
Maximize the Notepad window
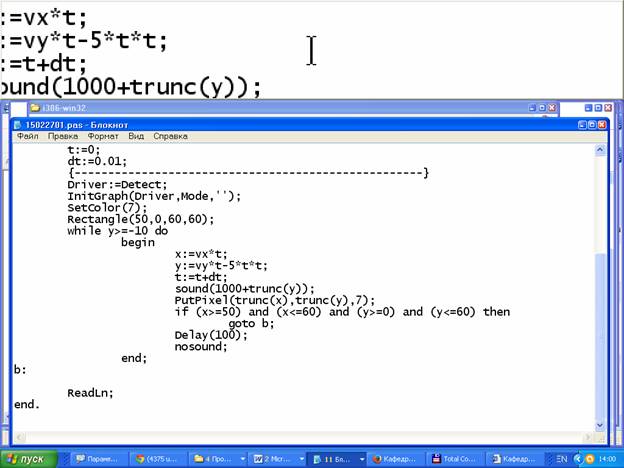(x=592, y=125)
